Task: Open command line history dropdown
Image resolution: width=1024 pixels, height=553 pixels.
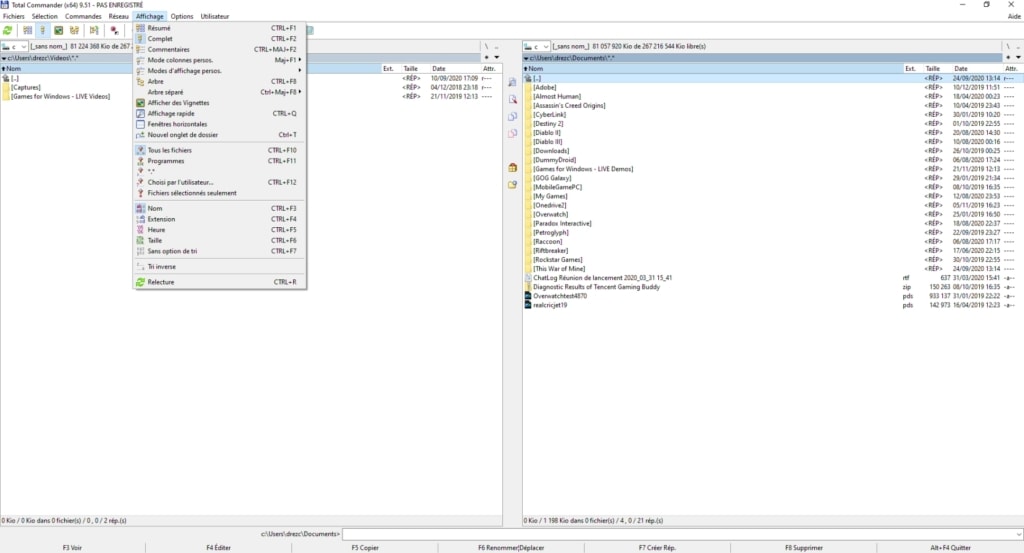Action: [1018, 534]
